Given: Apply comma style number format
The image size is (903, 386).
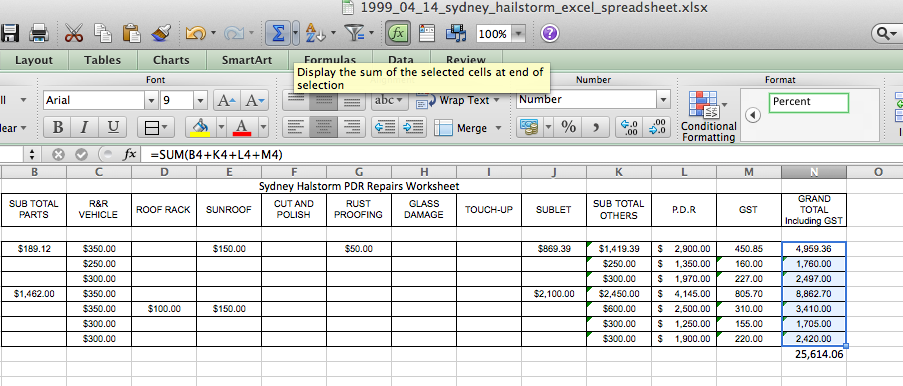Looking at the screenshot, I should (595, 127).
